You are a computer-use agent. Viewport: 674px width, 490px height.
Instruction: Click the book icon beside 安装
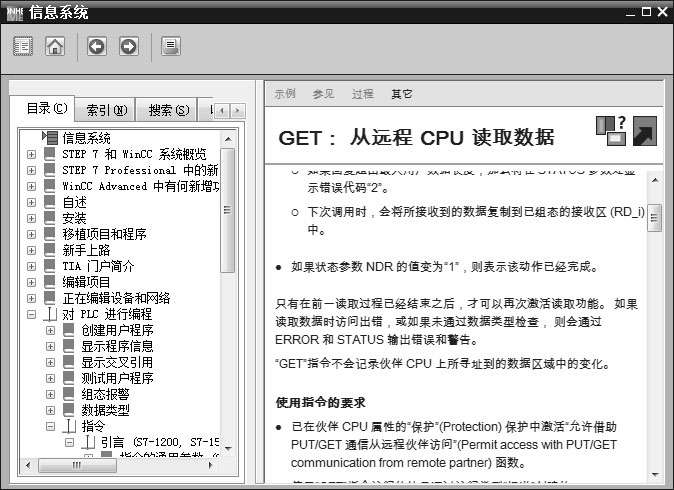click(50, 218)
